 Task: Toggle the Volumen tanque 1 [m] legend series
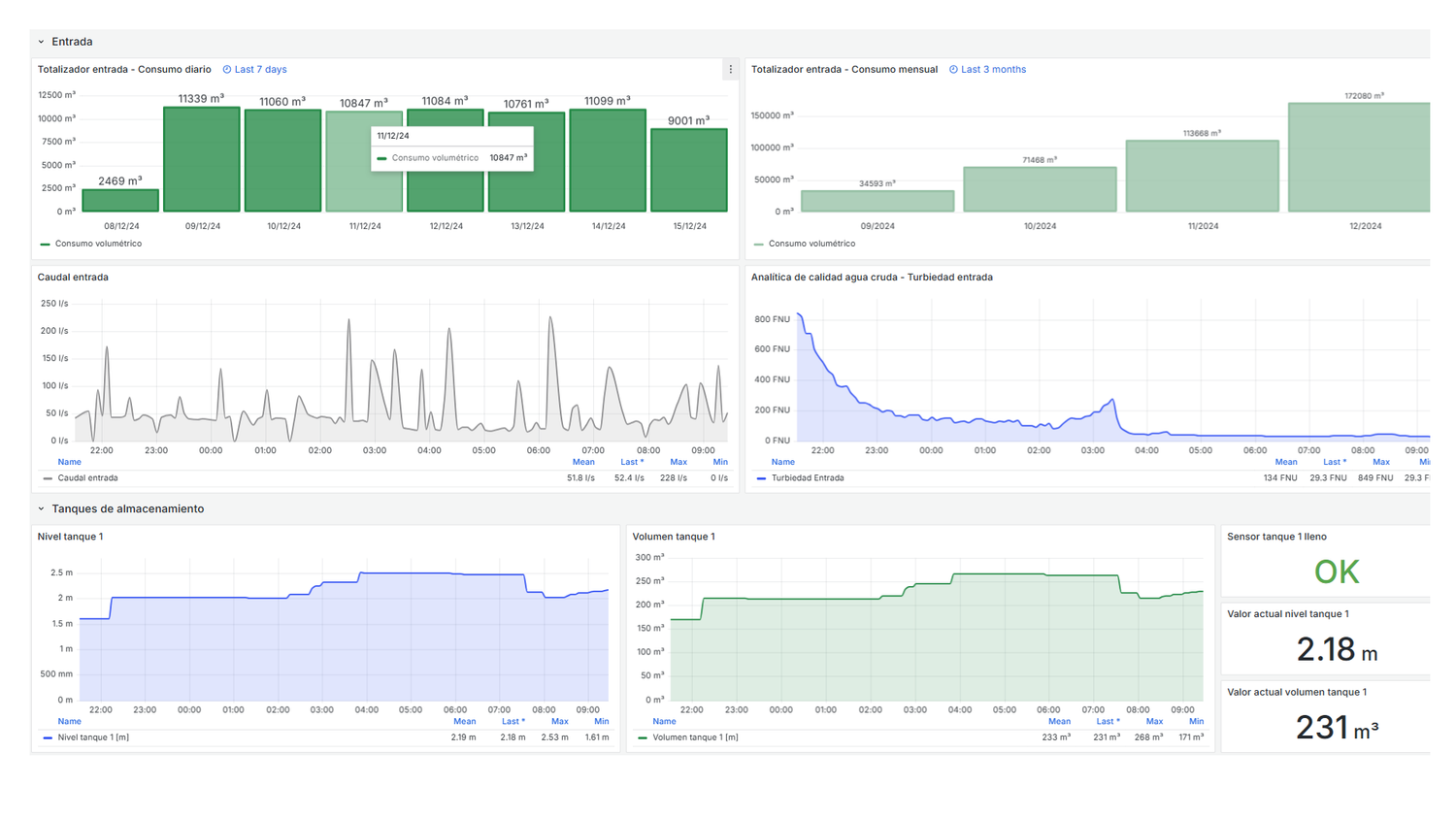695,737
